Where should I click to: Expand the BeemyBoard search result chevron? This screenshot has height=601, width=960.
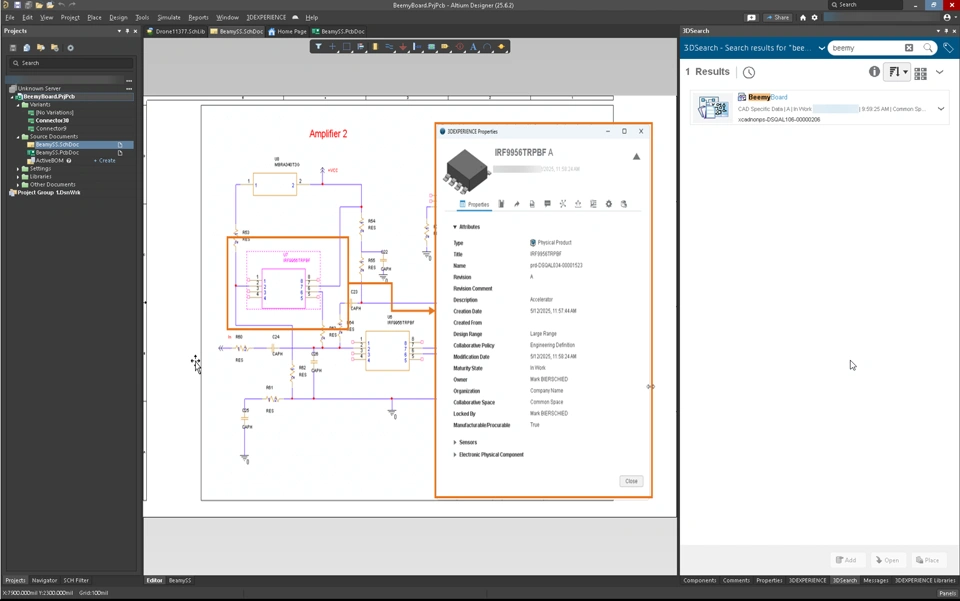pos(941,108)
